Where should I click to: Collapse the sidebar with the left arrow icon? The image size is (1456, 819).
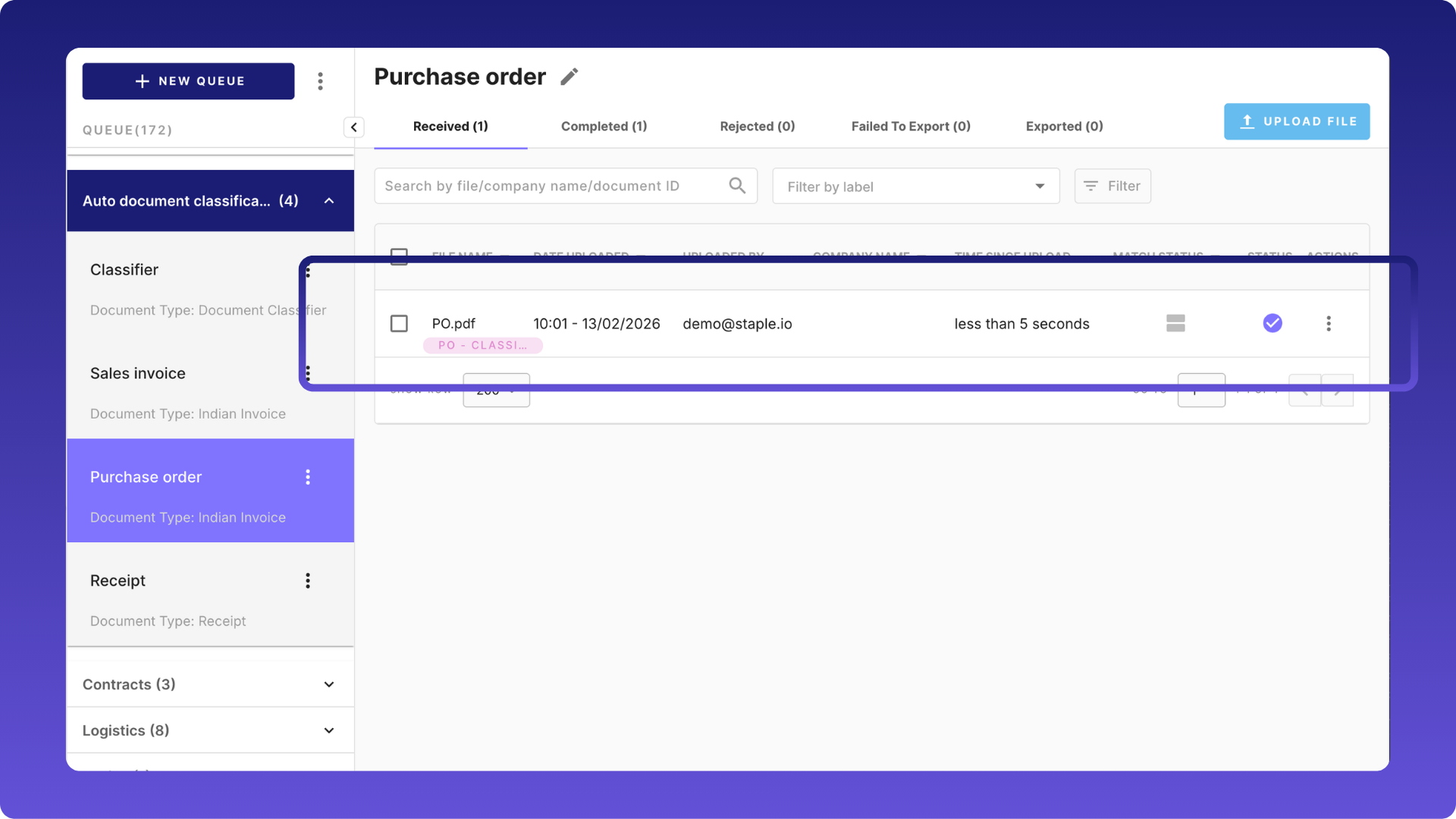coord(353,127)
